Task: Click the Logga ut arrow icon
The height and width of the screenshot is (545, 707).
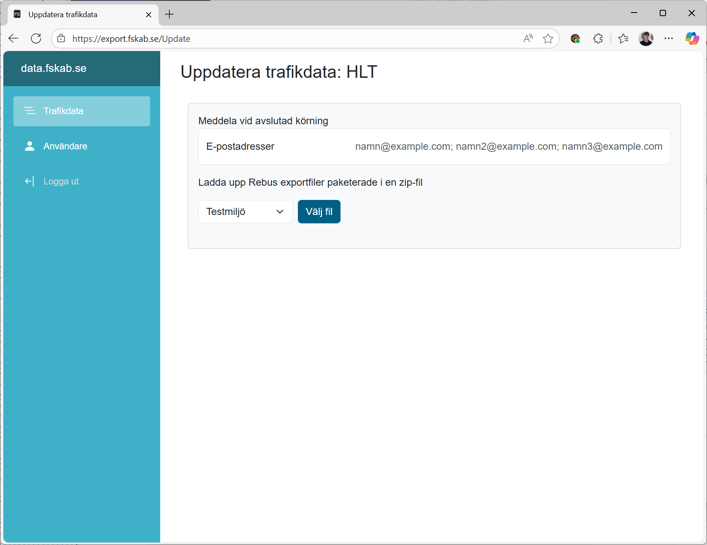Action: (x=29, y=181)
